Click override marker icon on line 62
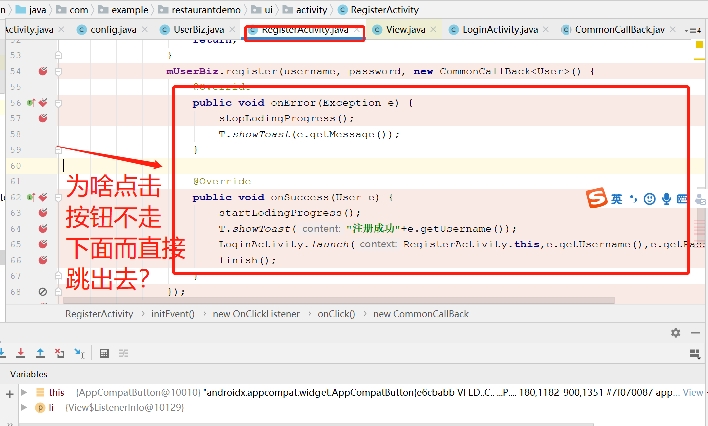Screen dimensions: 708x426 click(31, 197)
